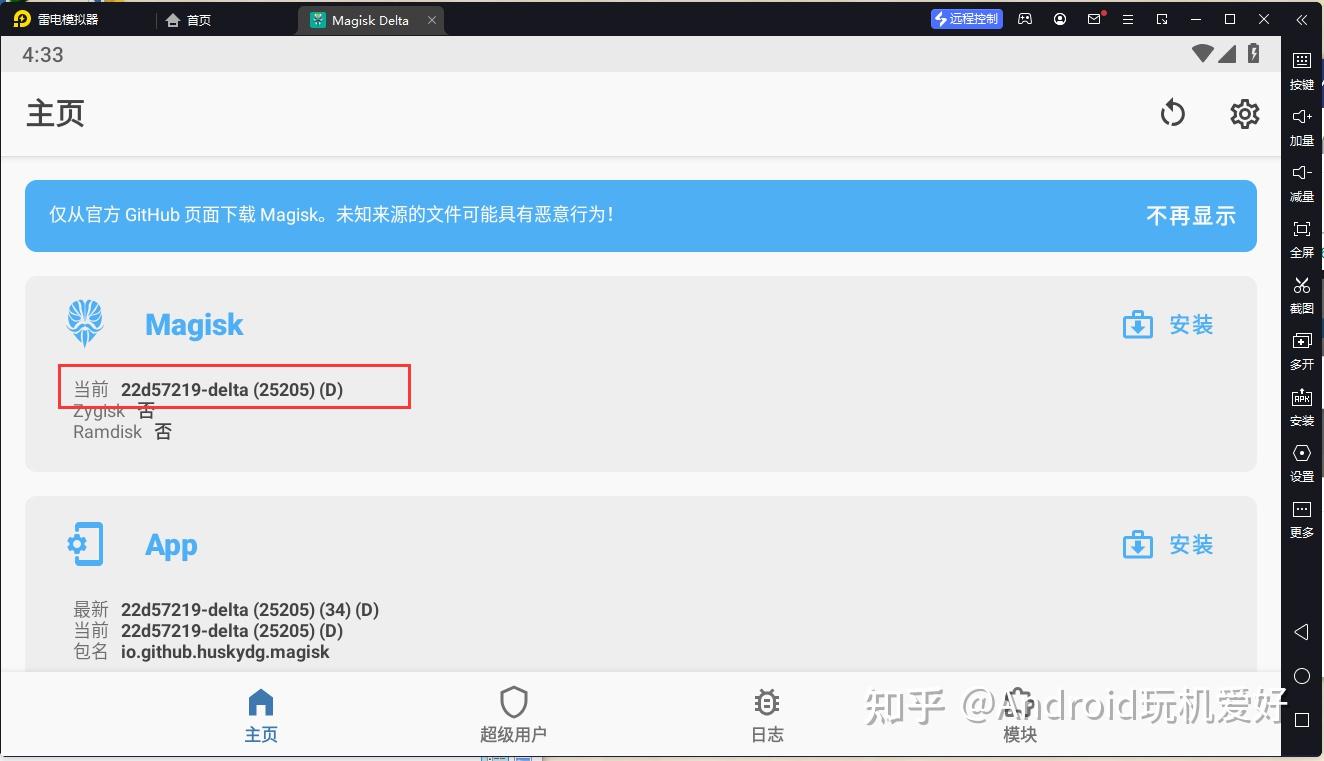Tap the Android home circle button

tap(1302, 676)
